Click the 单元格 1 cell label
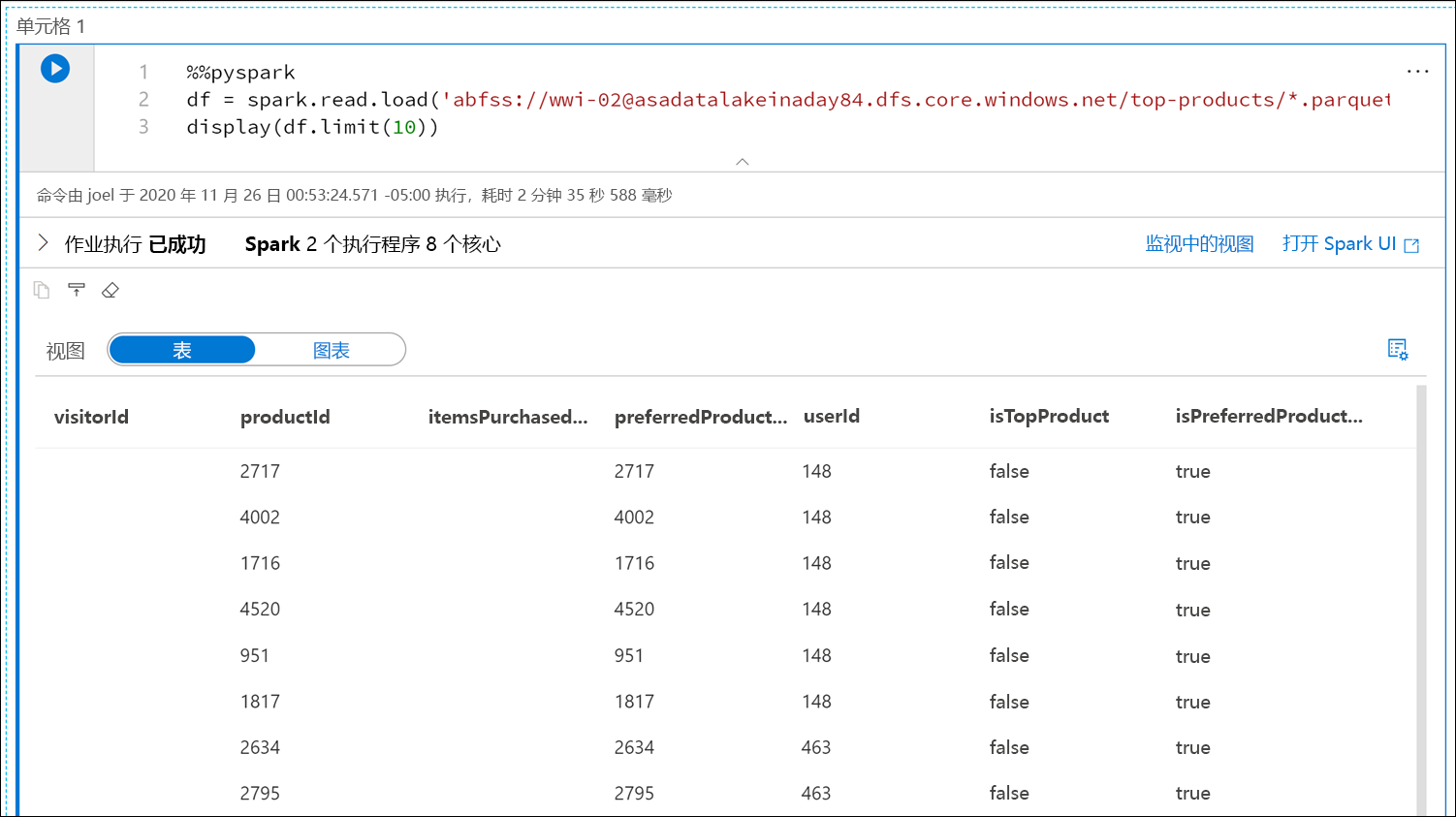 pos(50,26)
